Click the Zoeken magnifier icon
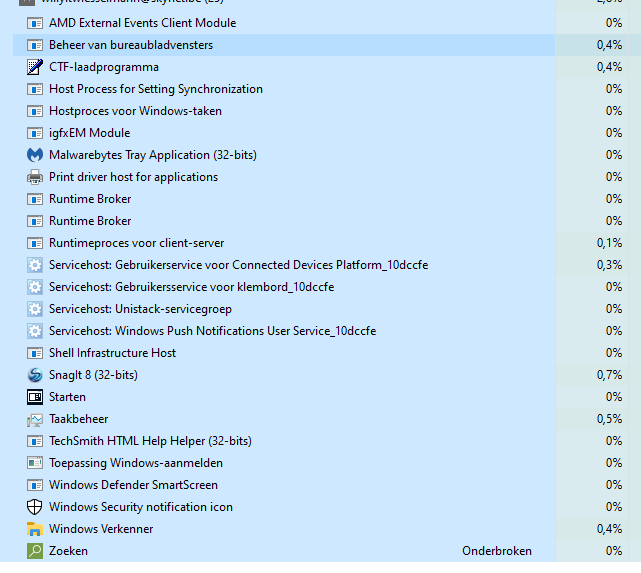 (35, 551)
